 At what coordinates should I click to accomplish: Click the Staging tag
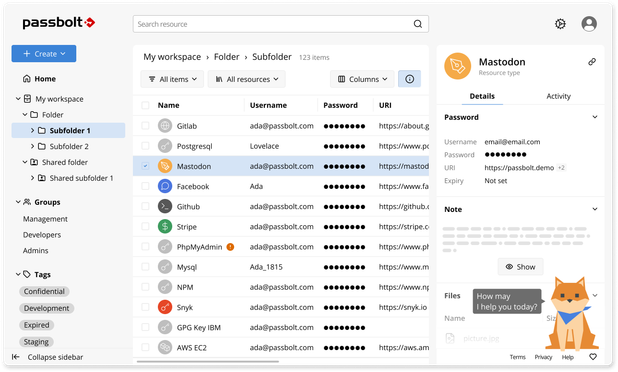point(36,342)
